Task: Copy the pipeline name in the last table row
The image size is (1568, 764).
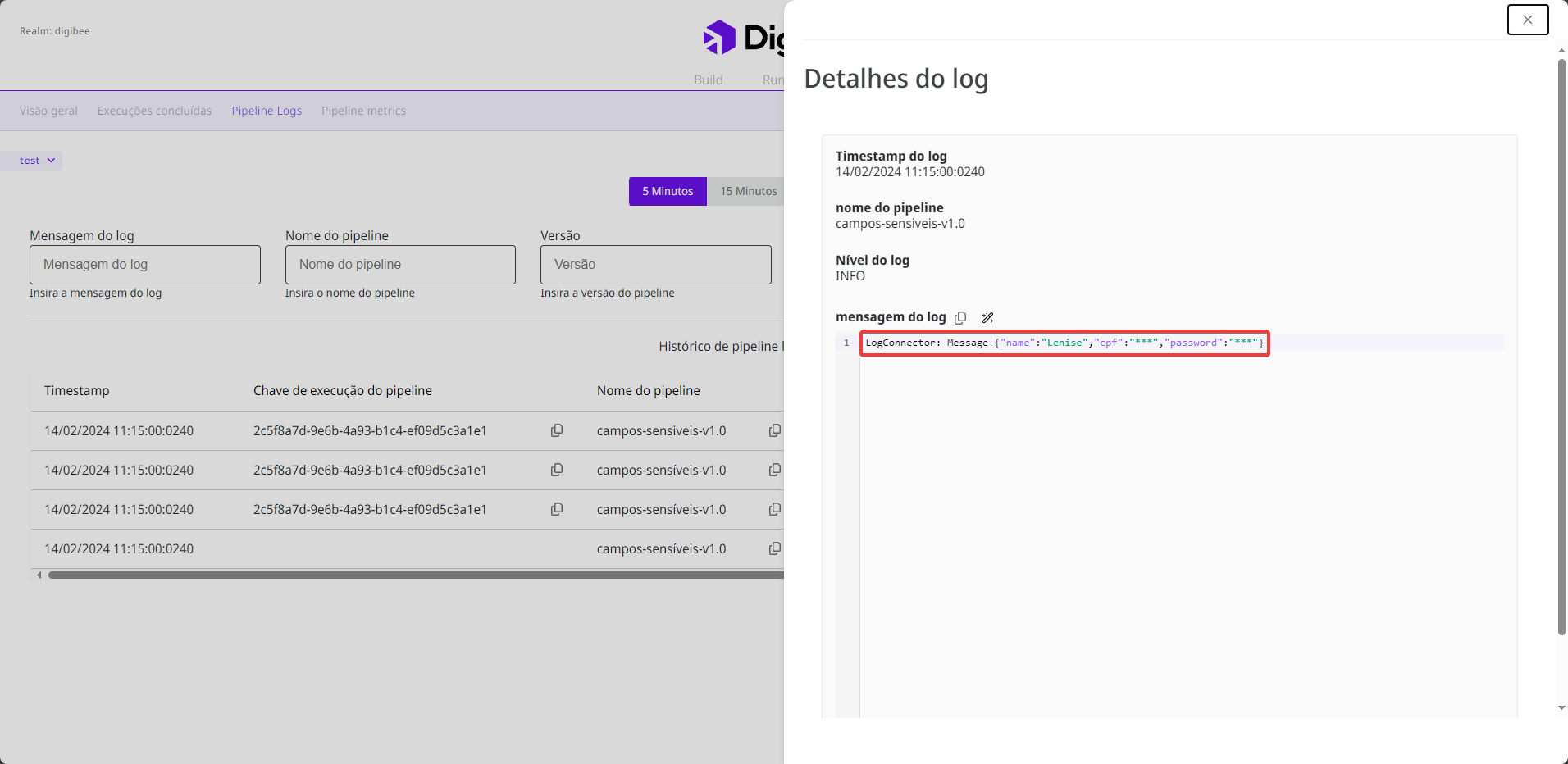Action: click(x=774, y=548)
